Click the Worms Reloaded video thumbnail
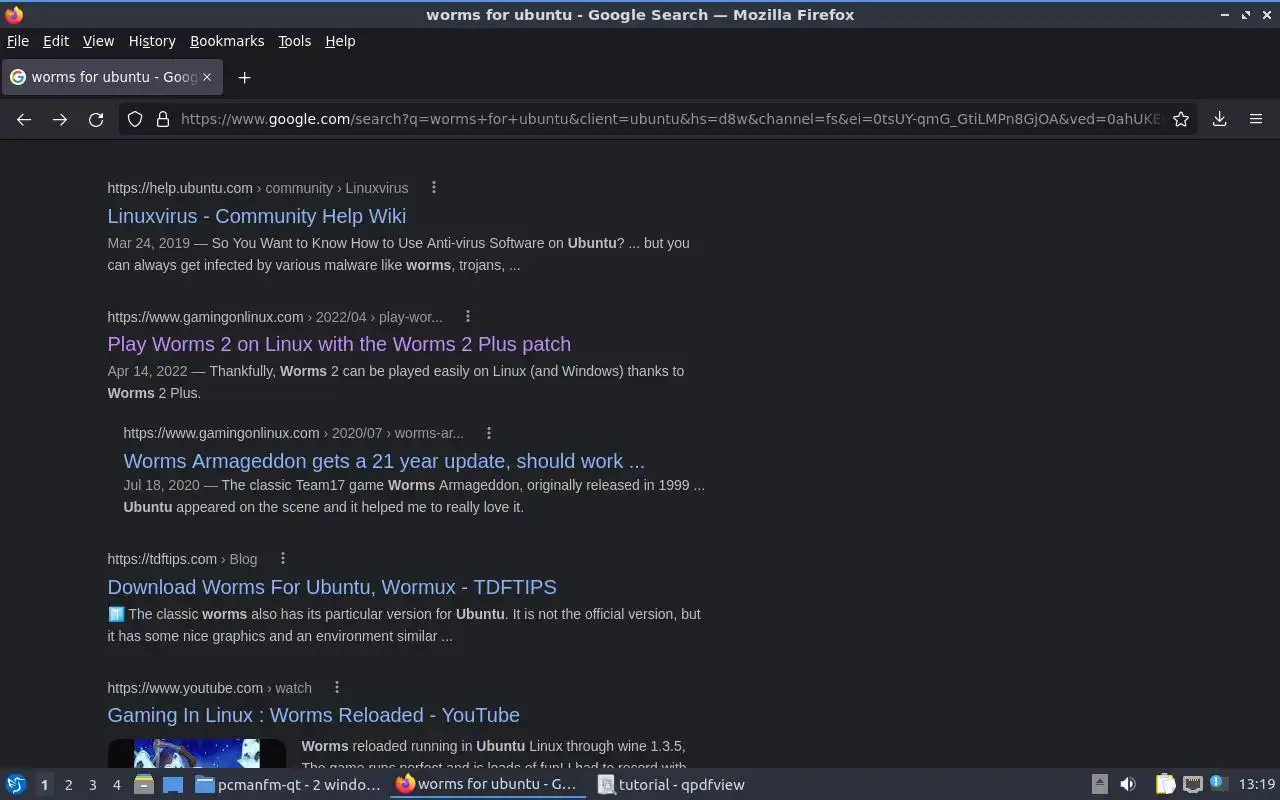This screenshot has height=800, width=1280. pos(197,753)
